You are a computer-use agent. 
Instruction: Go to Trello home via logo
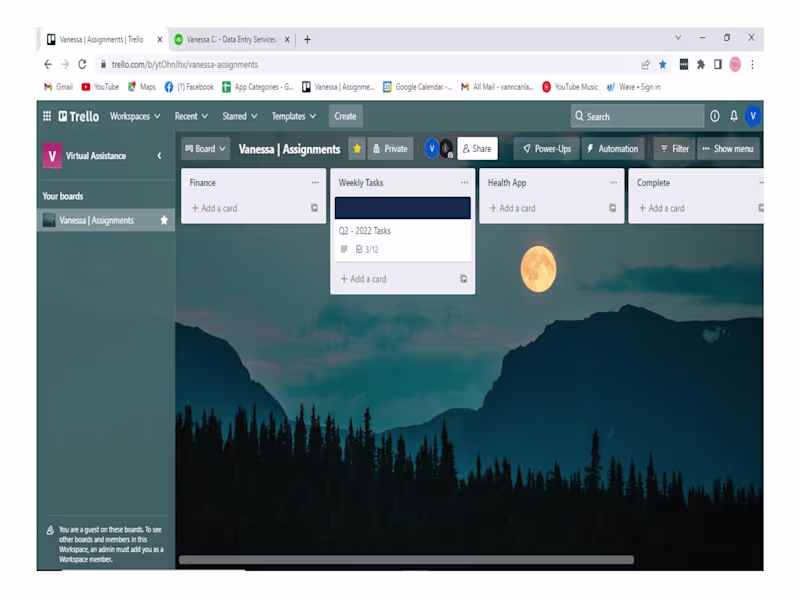pyautogui.click(x=79, y=116)
